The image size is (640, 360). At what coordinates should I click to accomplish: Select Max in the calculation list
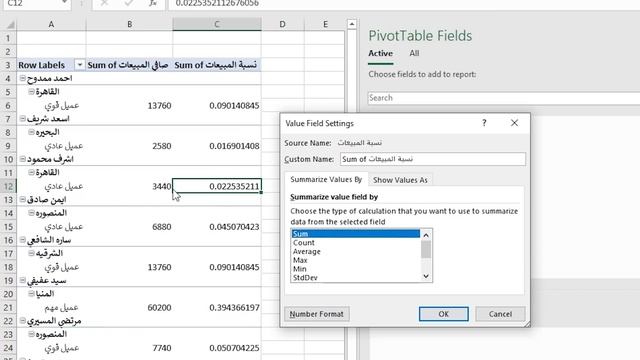point(356,260)
